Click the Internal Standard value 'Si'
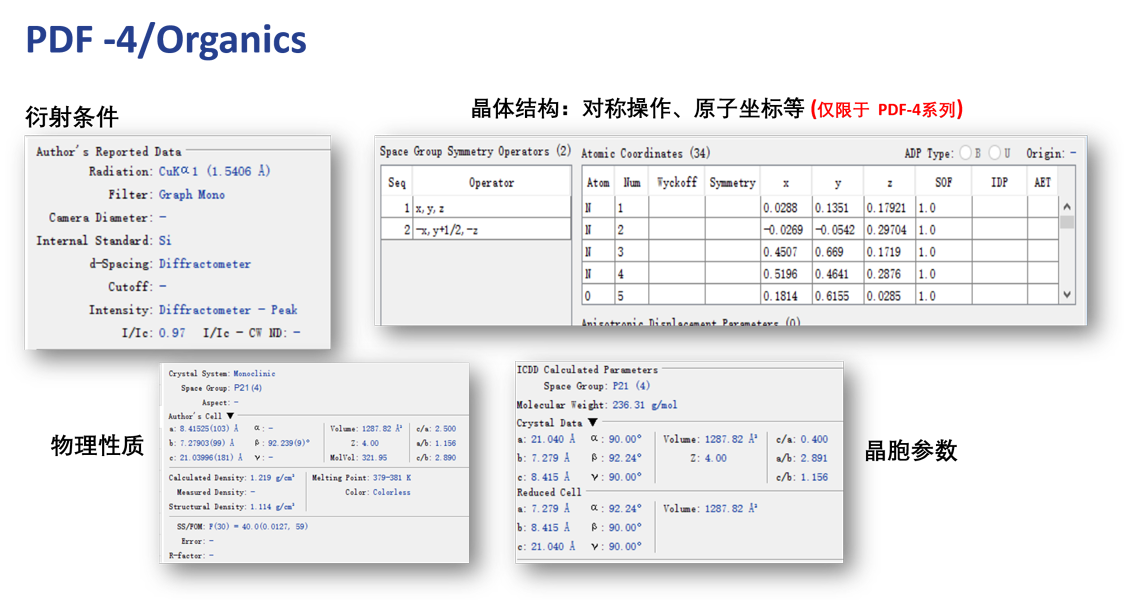The image size is (1124, 600). (165, 240)
